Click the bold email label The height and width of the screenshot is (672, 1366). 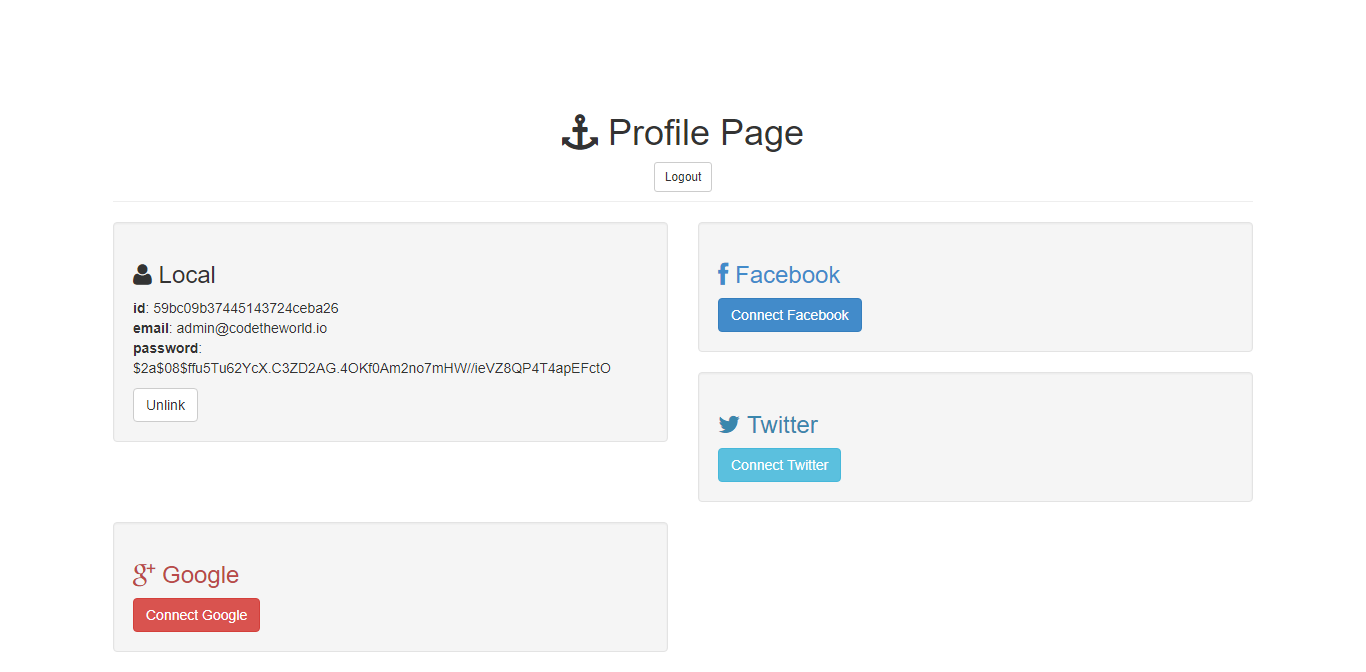pos(151,328)
